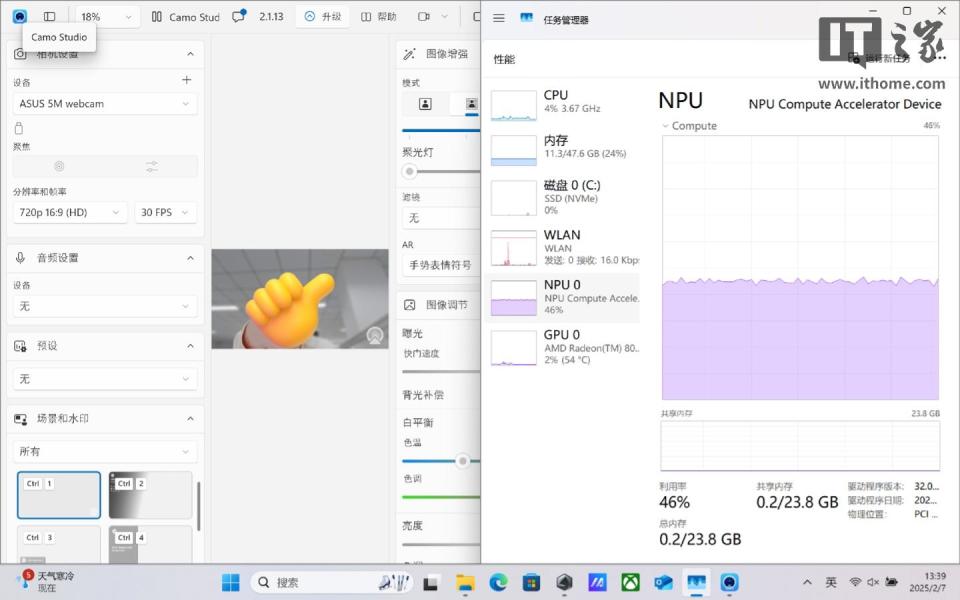Collapse the Compute section in Task Manager
Viewport: 960px width, 600px height.
tap(666, 126)
